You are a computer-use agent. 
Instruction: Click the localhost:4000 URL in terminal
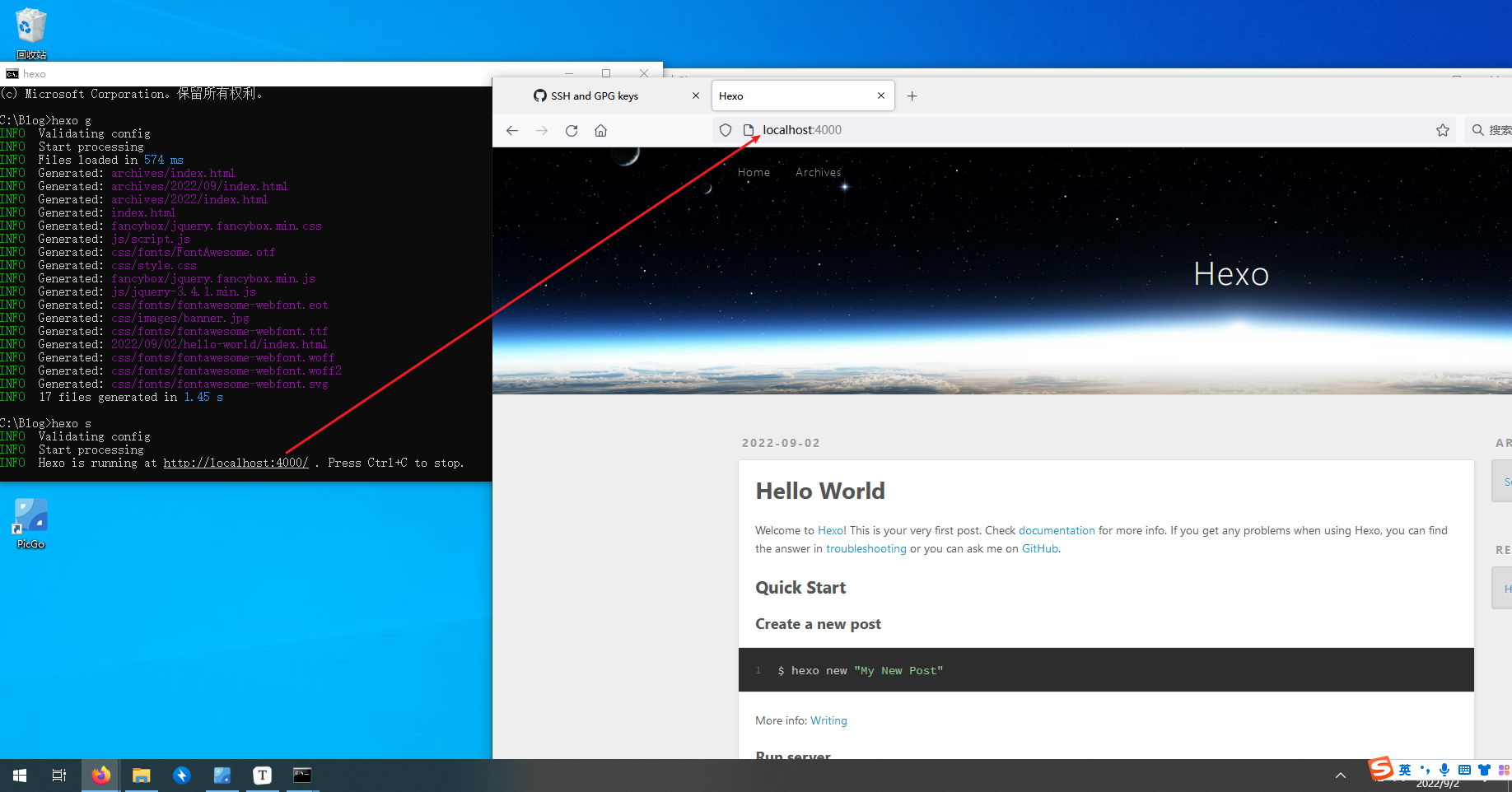point(236,463)
